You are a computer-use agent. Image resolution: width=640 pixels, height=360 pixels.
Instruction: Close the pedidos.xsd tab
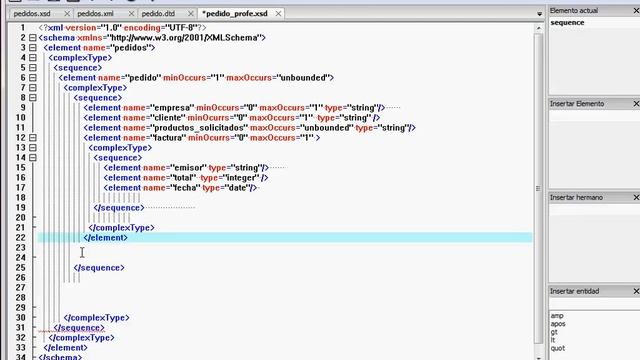(x=67, y=13)
